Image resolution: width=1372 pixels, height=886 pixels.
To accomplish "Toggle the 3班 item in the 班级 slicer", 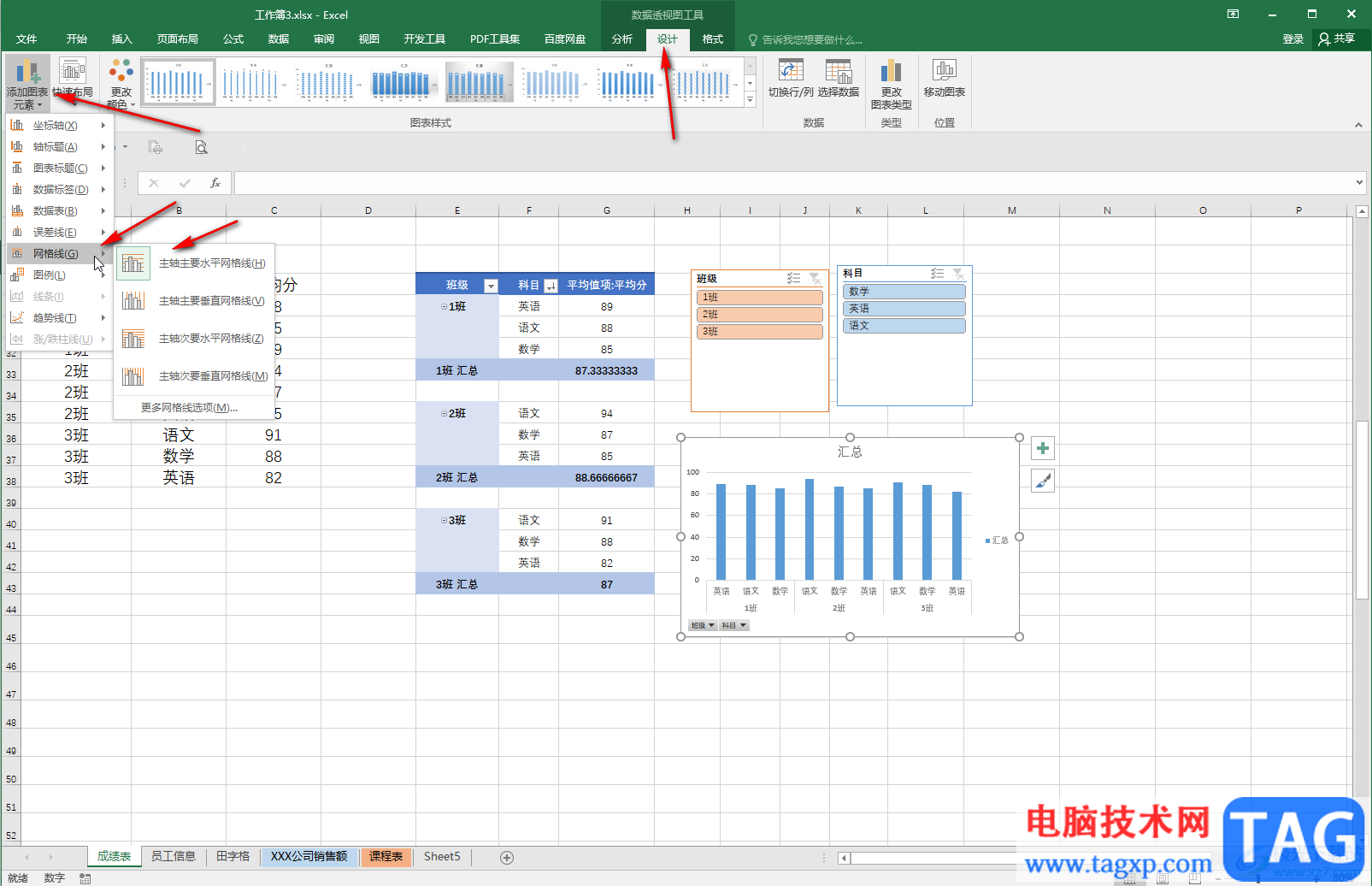I will coord(760,332).
